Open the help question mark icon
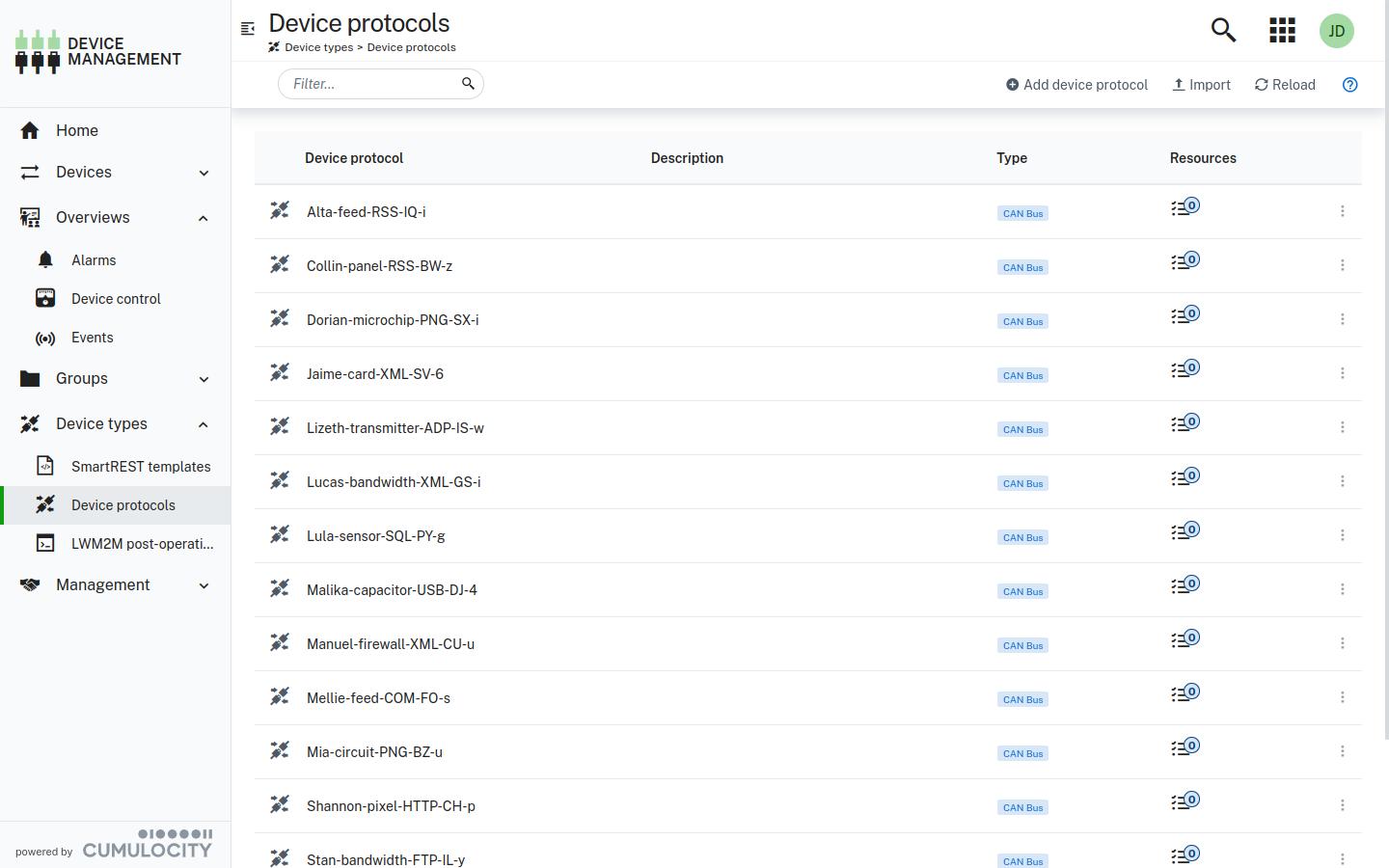 [1349, 85]
